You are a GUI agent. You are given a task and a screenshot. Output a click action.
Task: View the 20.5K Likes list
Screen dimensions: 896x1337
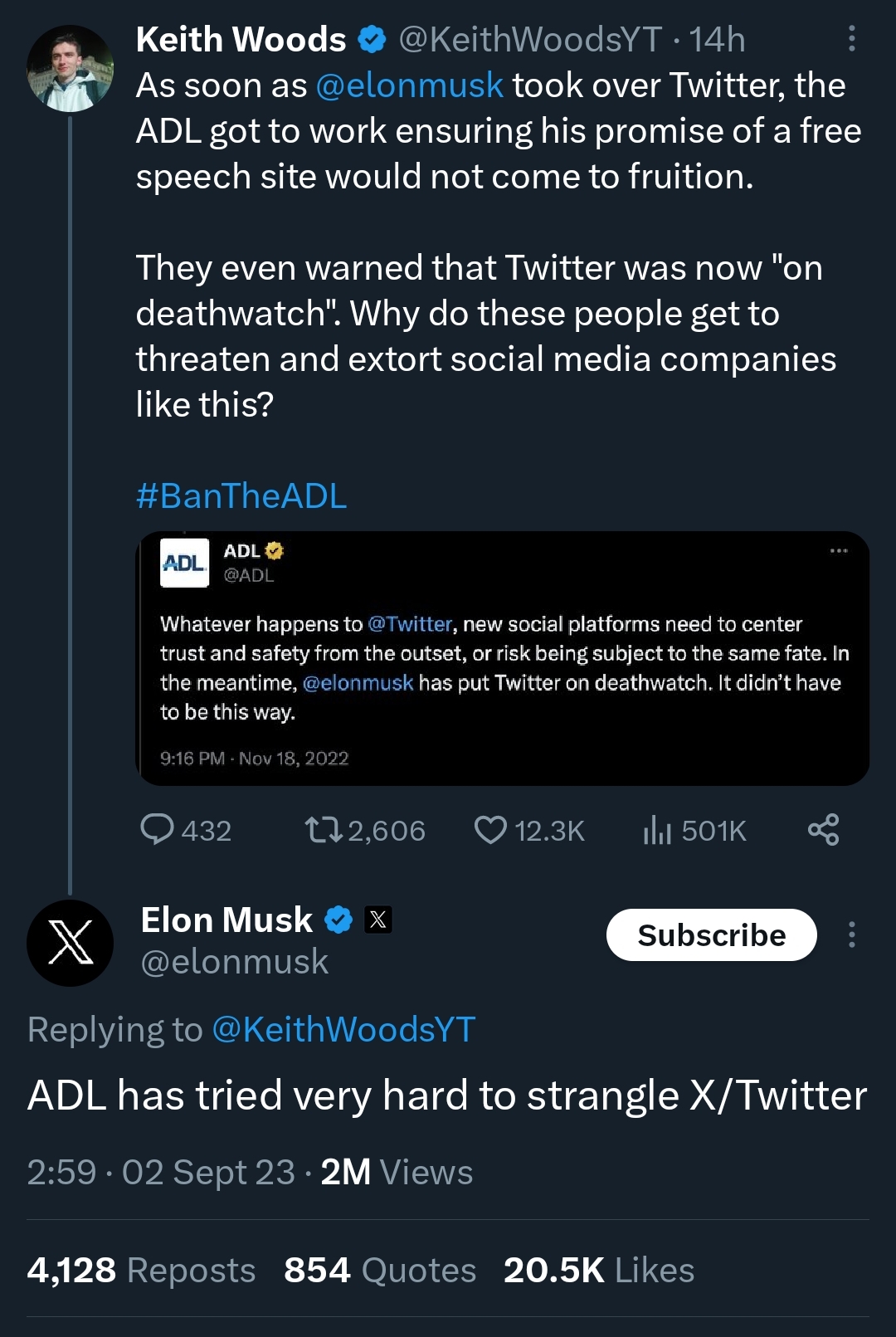coord(598,1270)
